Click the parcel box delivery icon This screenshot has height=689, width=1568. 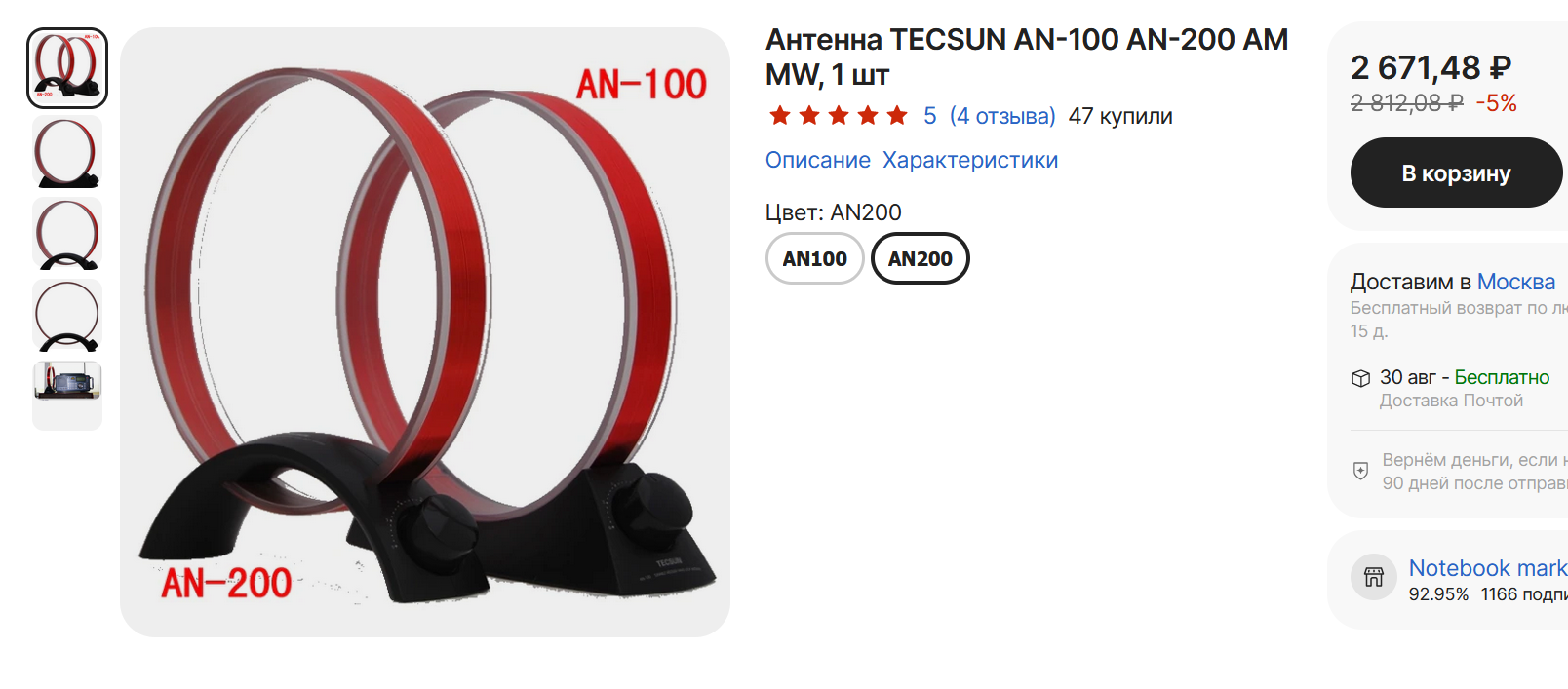tap(1360, 378)
